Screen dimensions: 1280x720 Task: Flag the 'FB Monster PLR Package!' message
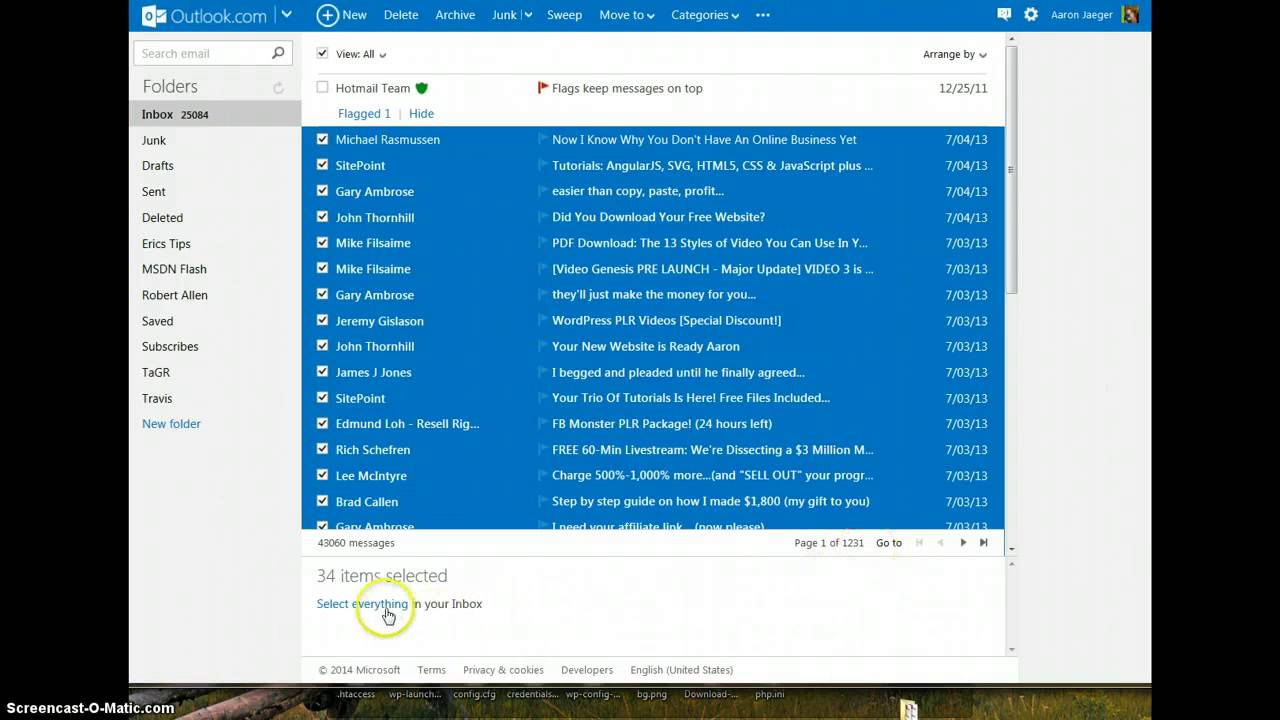click(543, 423)
